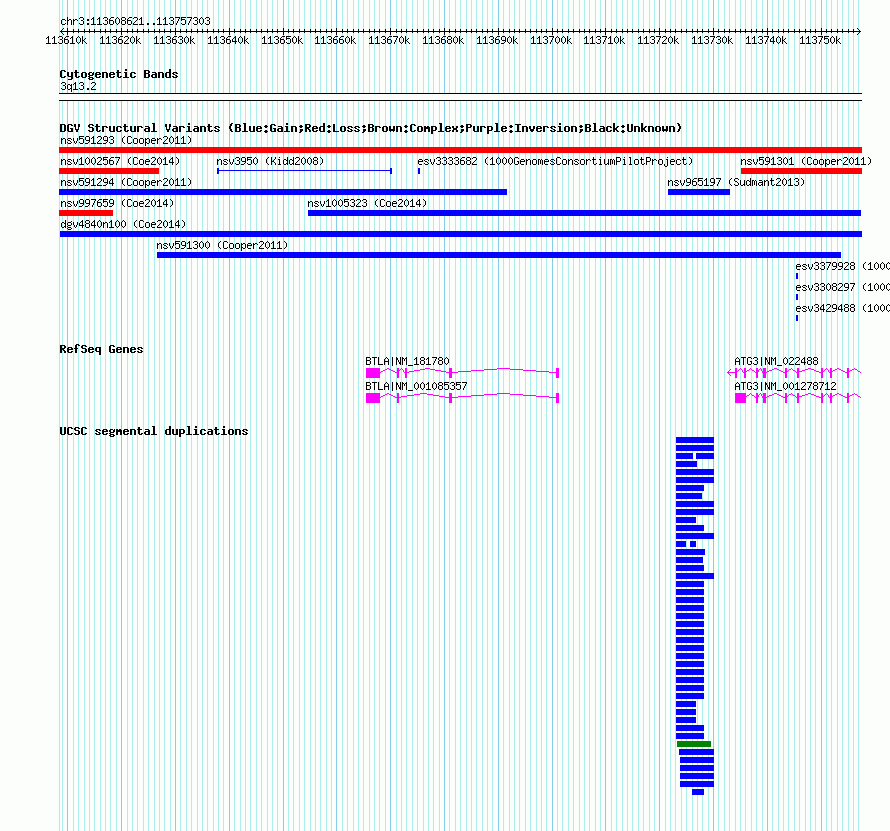Click the nsv965197 blue gain bar
Viewport: 890px width, 831px height.
tap(699, 192)
